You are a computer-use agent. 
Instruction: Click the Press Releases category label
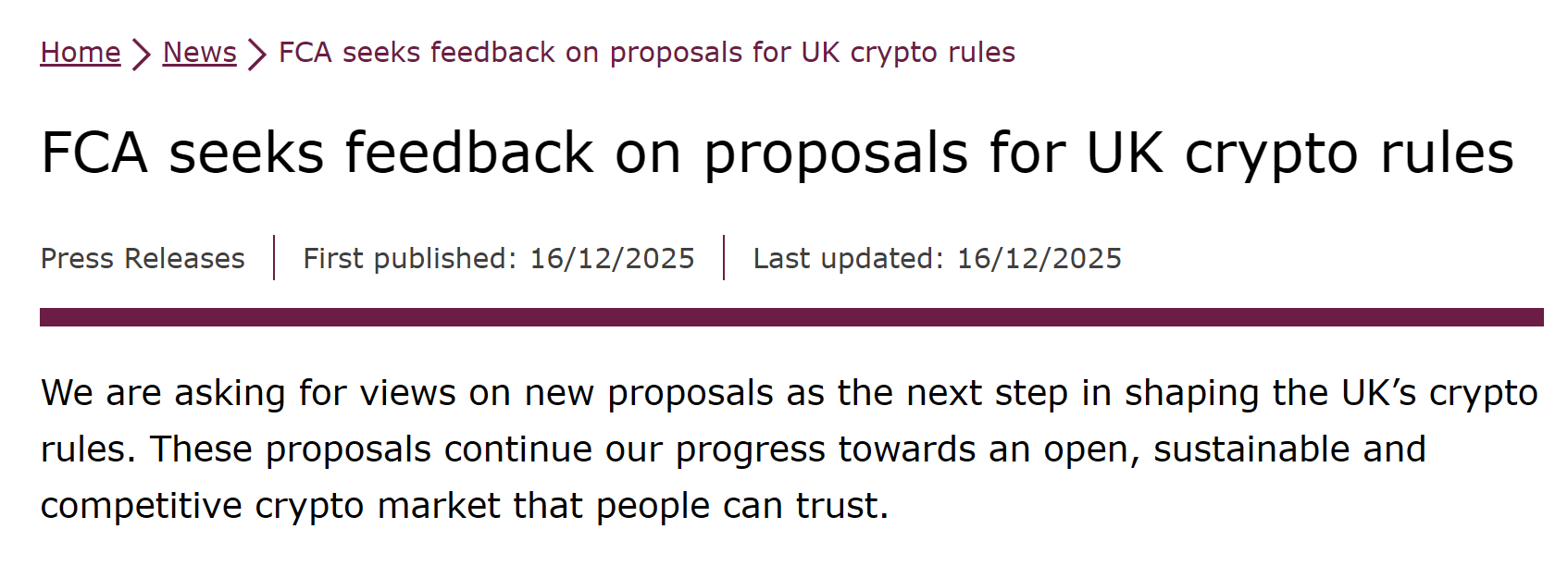tap(143, 258)
